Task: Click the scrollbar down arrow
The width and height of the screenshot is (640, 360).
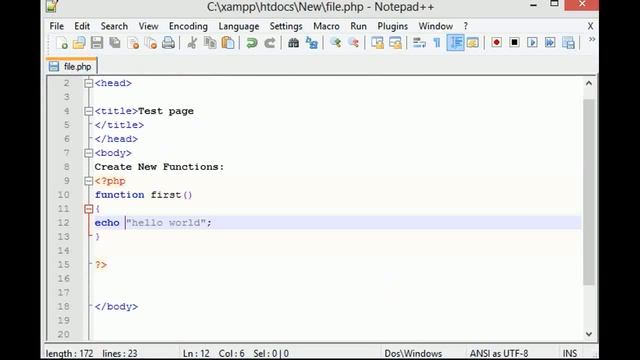Action: click(589, 334)
